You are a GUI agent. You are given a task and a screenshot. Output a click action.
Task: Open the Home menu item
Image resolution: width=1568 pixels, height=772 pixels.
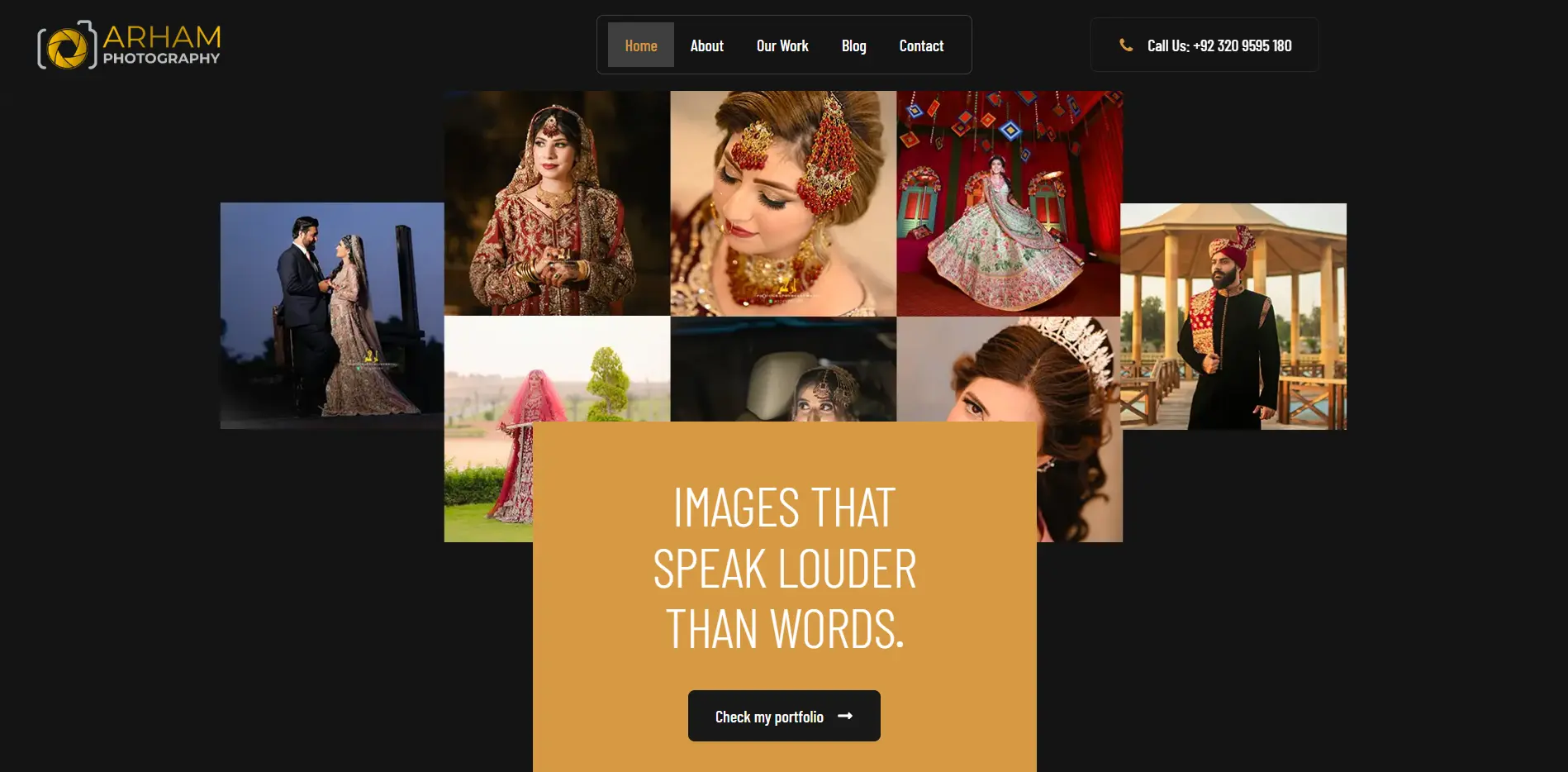(x=641, y=45)
